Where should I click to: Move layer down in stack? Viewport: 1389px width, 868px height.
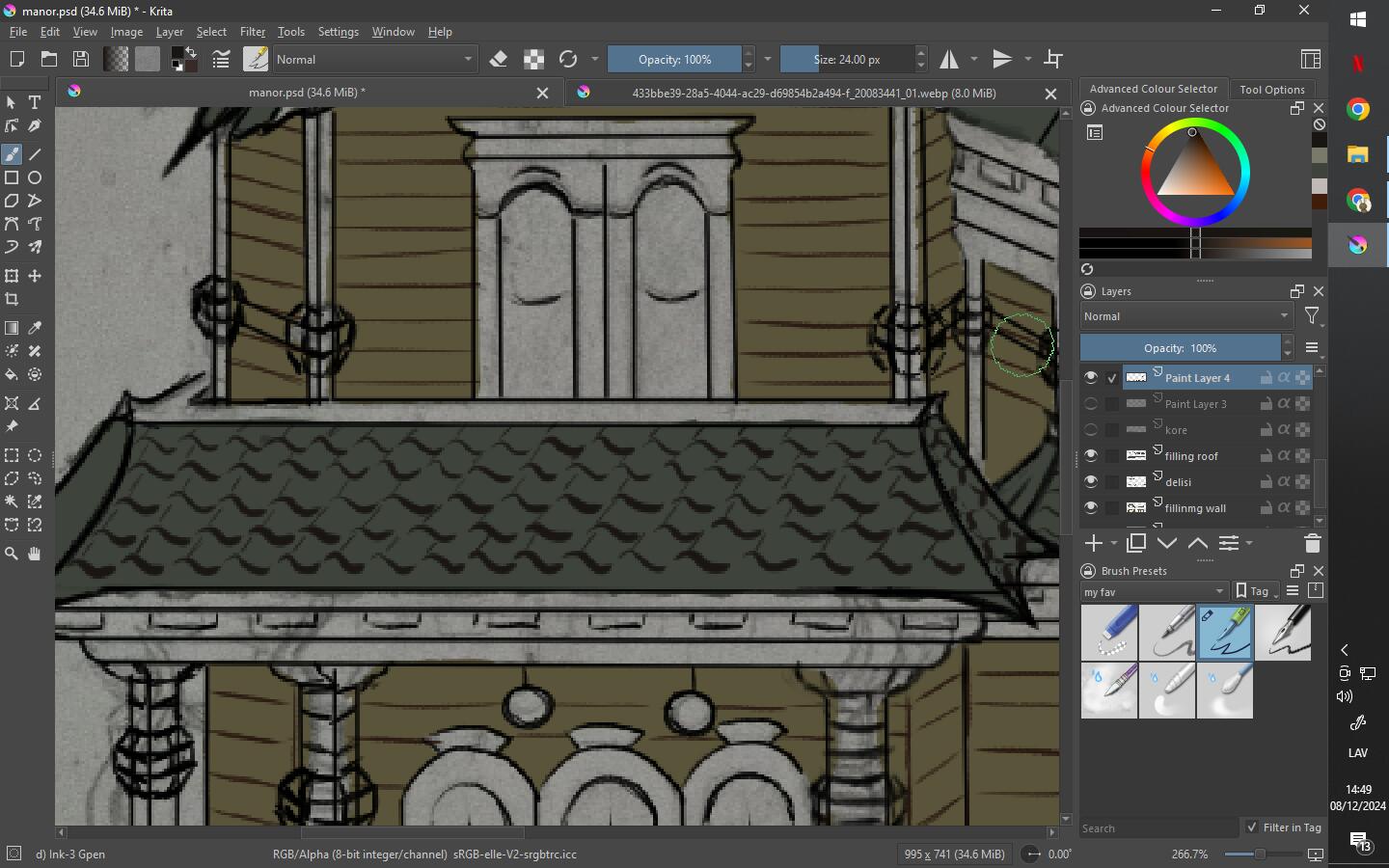click(1167, 544)
